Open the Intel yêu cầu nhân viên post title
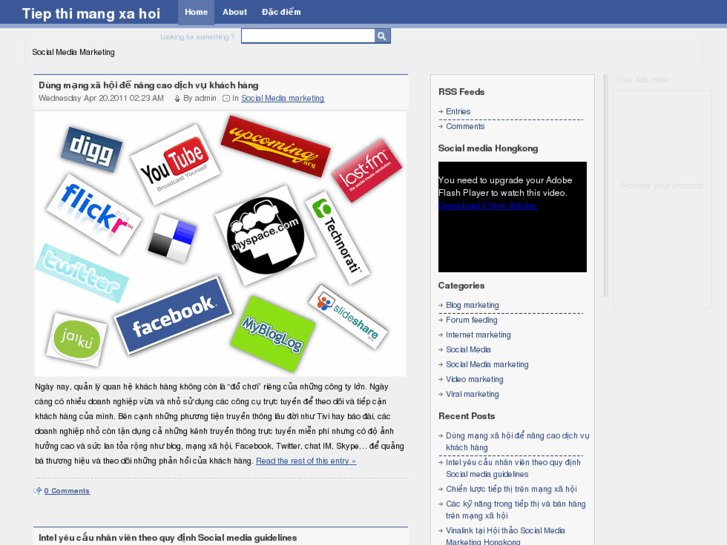This screenshot has width=727, height=545. [x=167, y=538]
